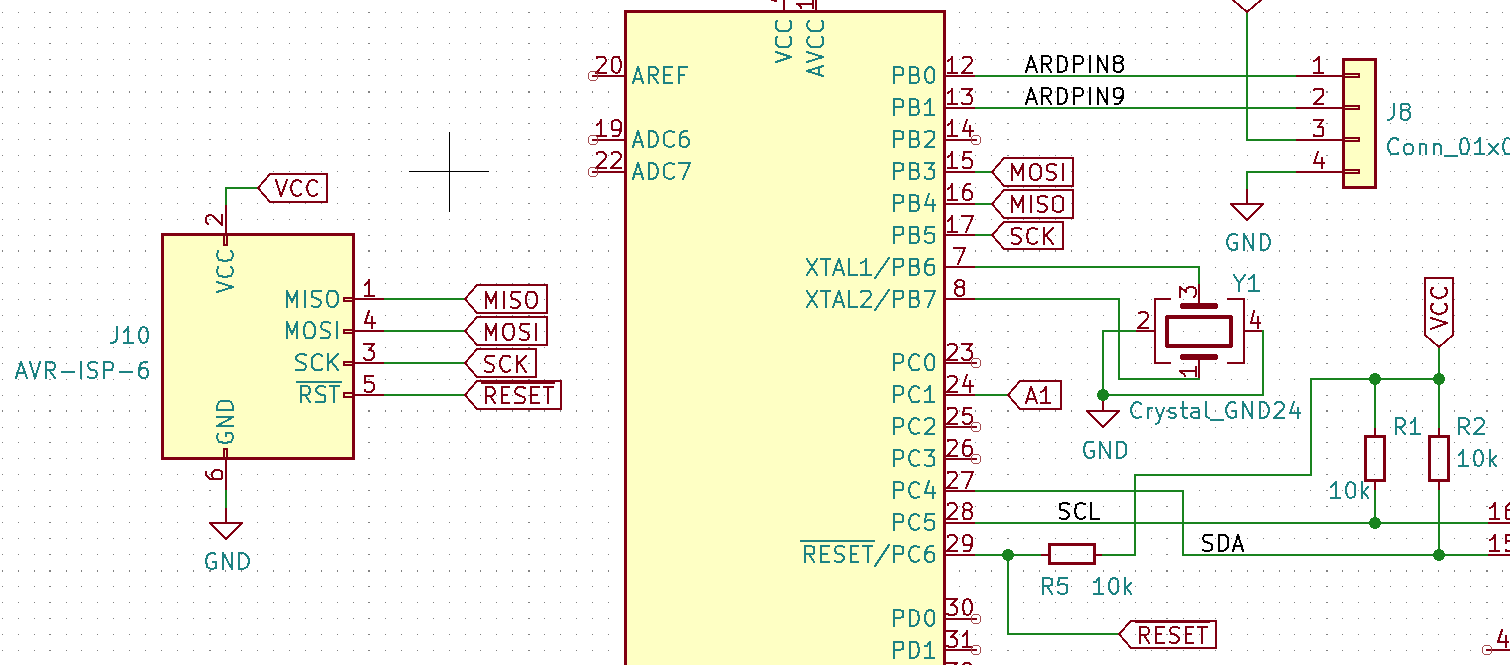Screen dimensions: 1510x665
Task: Click the ADC7 pin name
Action: [x=661, y=171]
